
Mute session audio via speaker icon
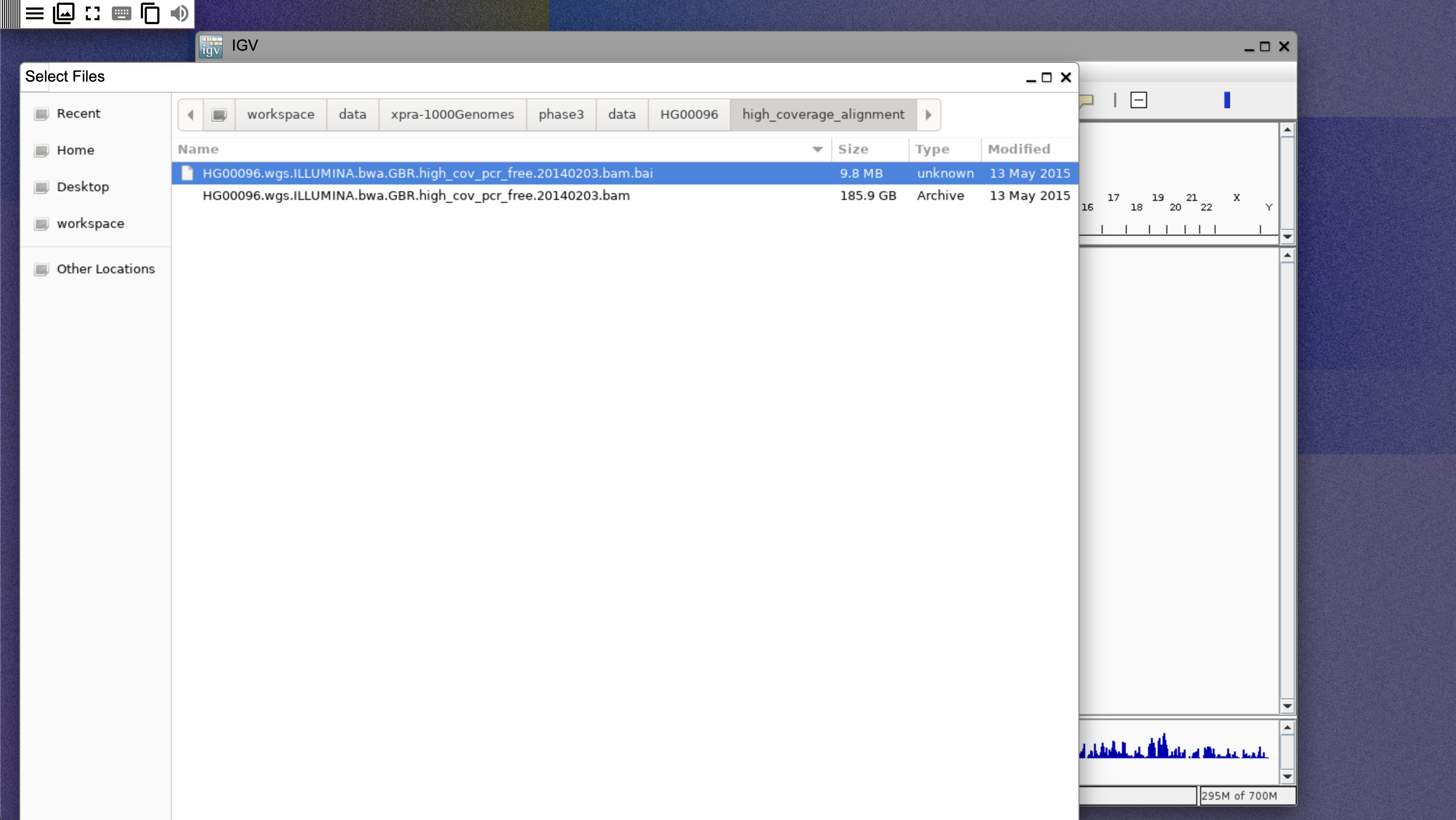point(179,14)
